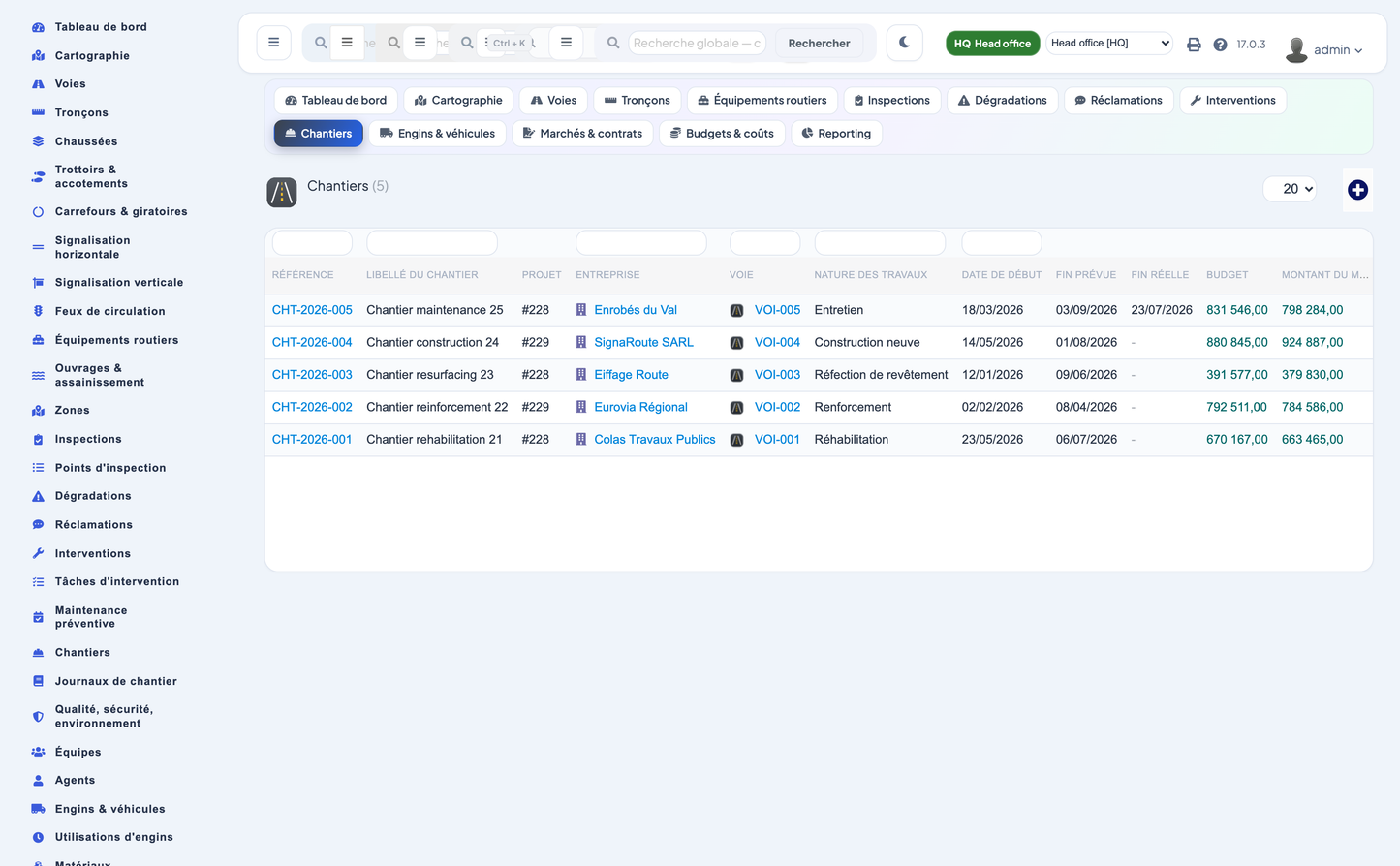Switch to the Cartographie tab

[458, 101]
